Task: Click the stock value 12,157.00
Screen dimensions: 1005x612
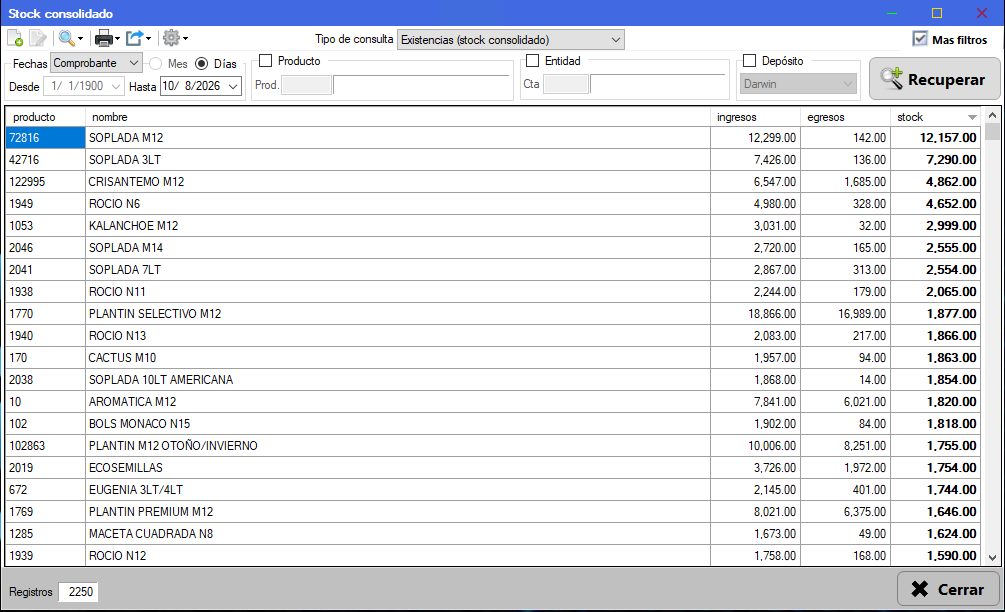Action: (948, 138)
